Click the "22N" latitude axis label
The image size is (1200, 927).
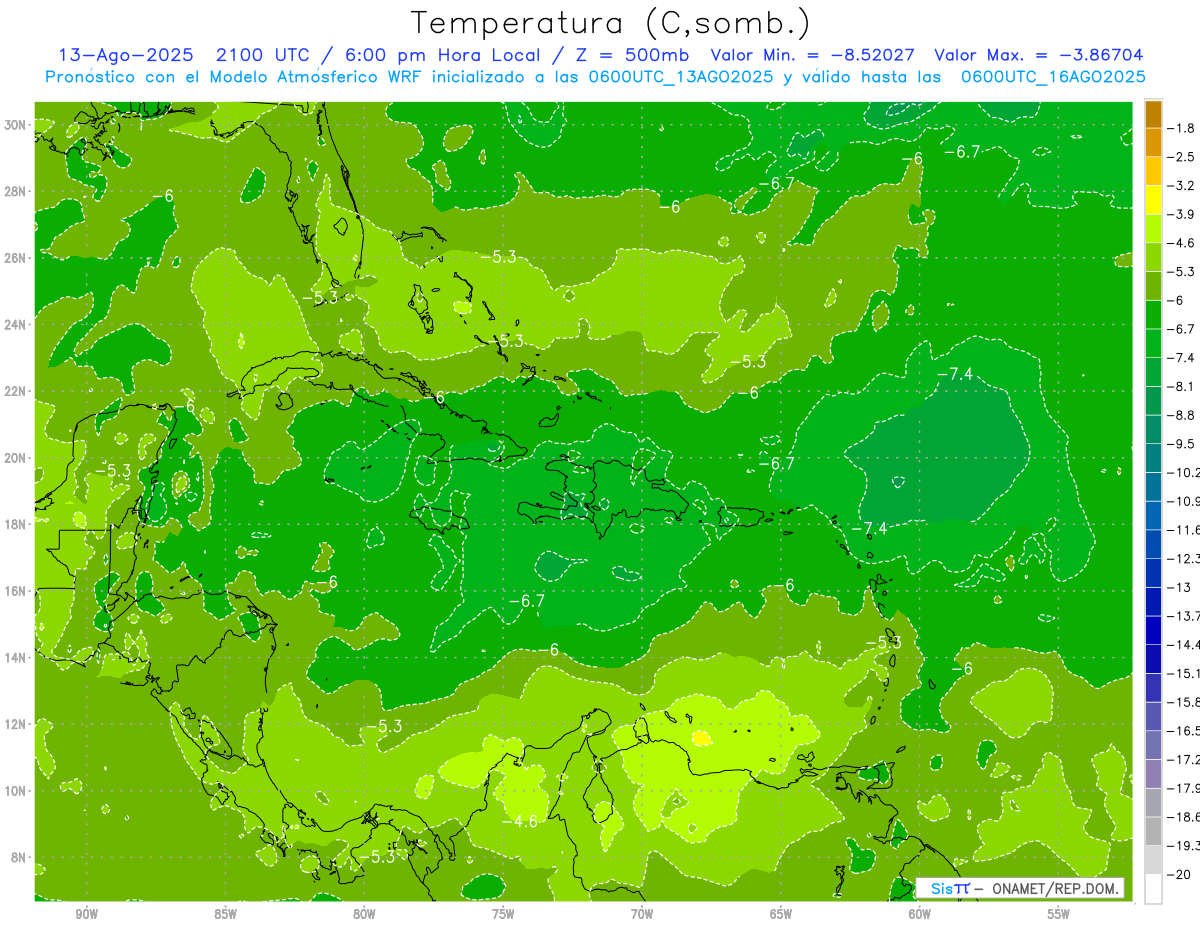tap(15, 391)
